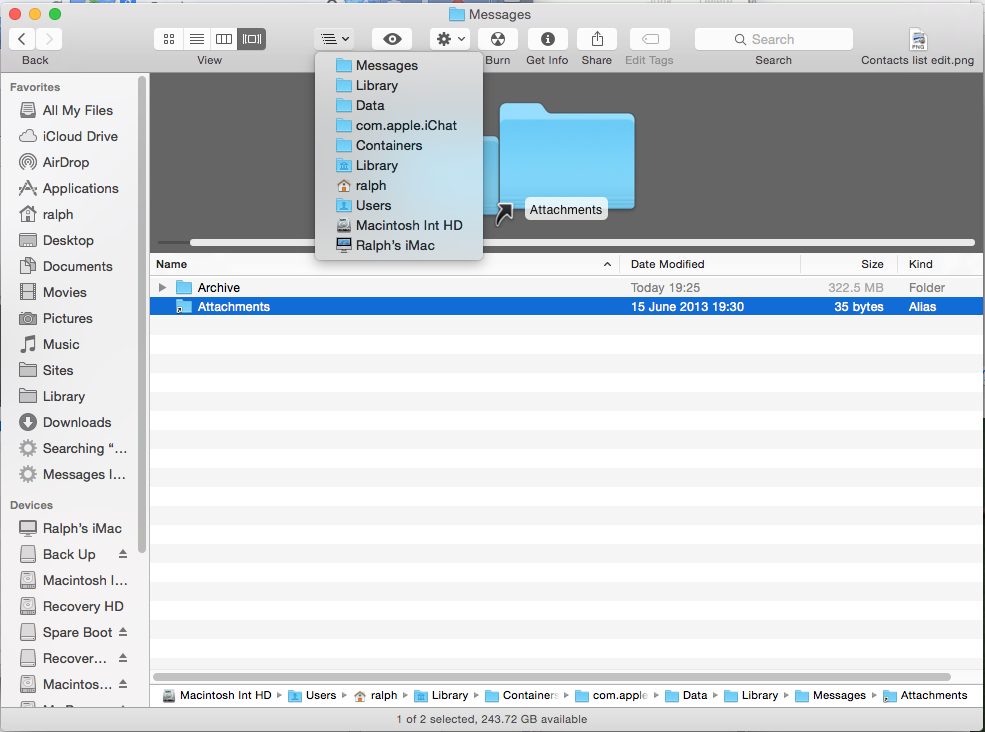The height and width of the screenshot is (732, 985).
Task: Open iCloud Drive in sidebar
Action: [x=69, y=136]
